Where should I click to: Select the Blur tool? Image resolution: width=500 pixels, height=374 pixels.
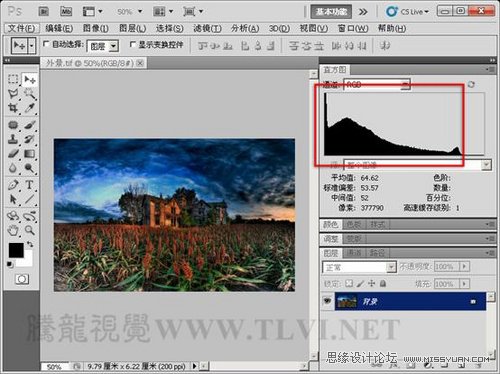(13, 168)
